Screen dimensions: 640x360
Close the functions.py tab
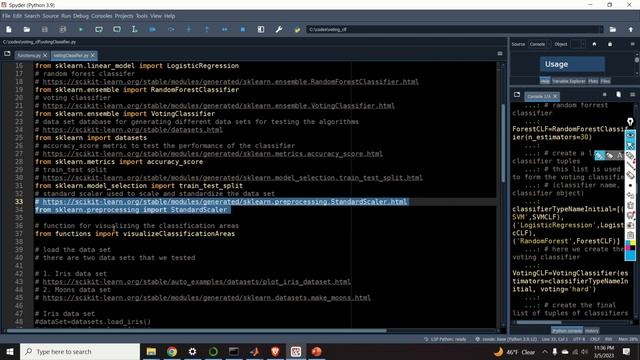click(45, 55)
